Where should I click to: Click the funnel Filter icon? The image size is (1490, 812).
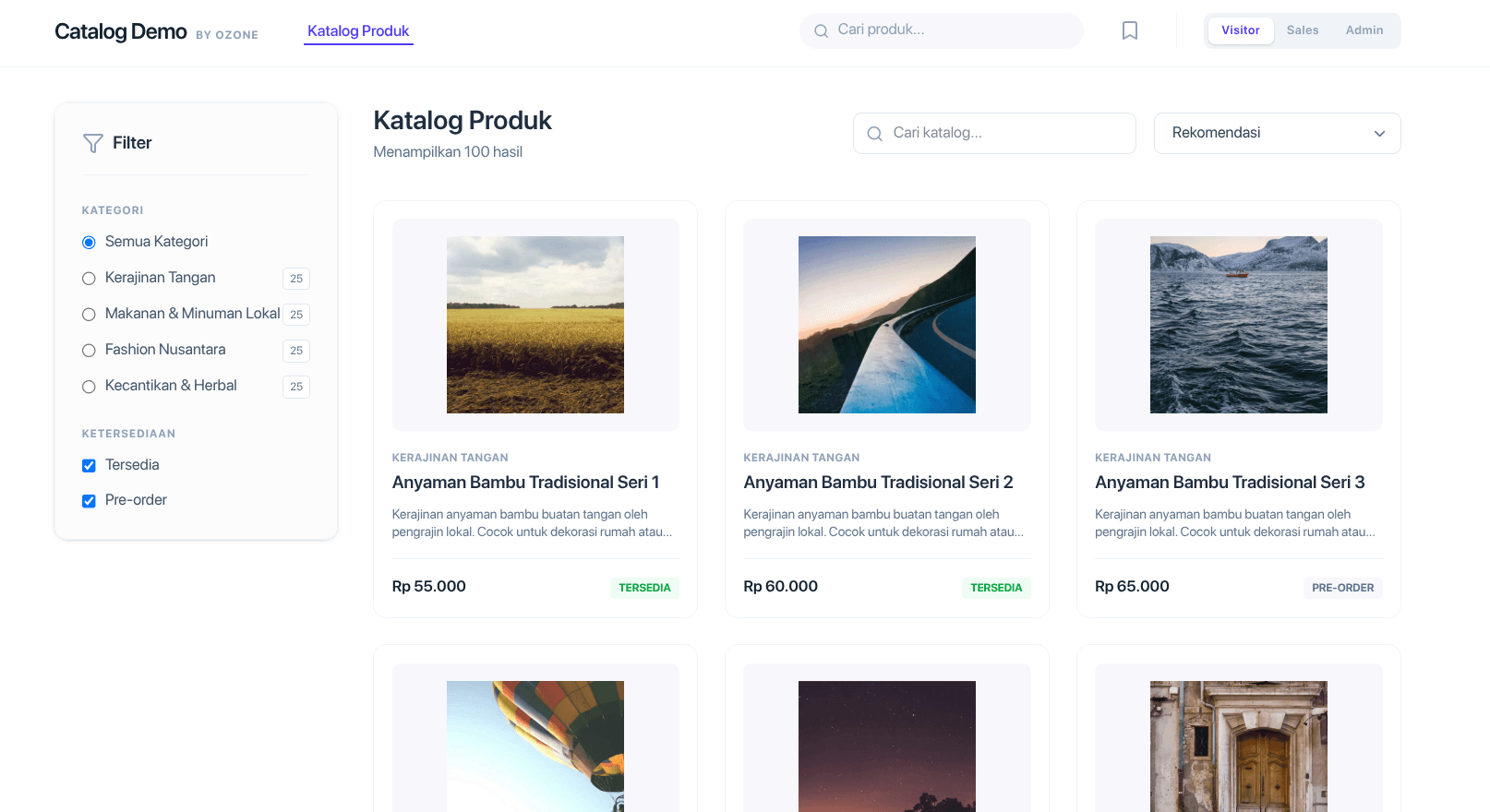click(93, 143)
